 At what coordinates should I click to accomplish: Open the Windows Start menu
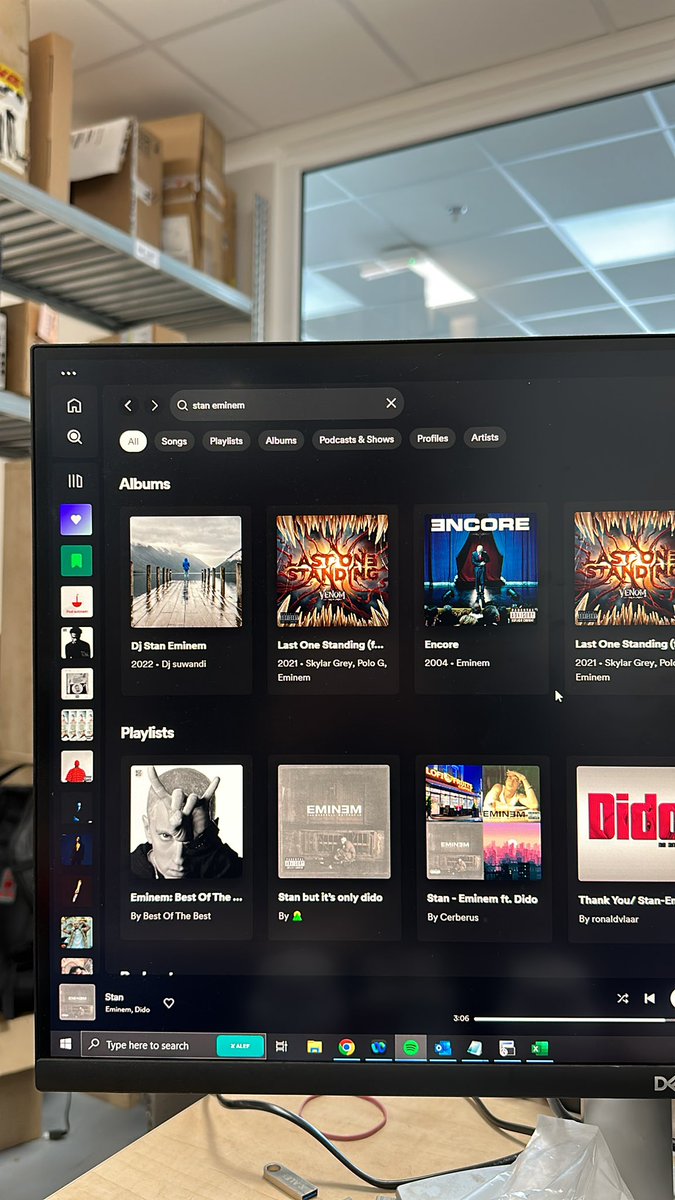(66, 1044)
